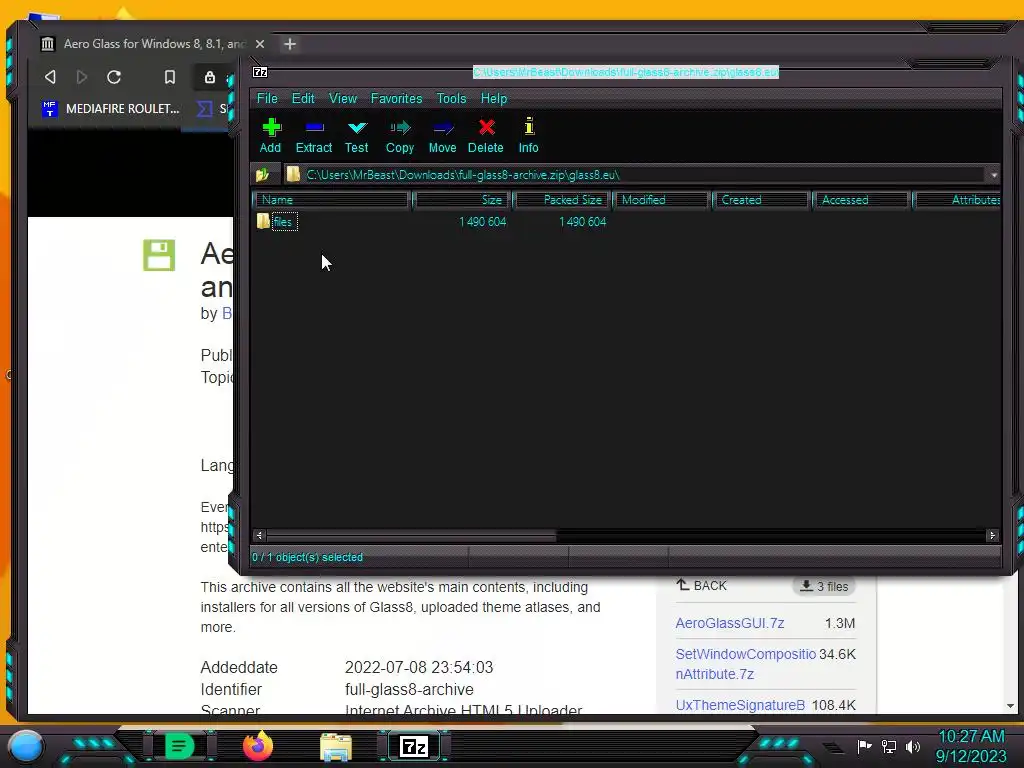The height and width of the screenshot is (768, 1024).
Task: Click the status bar selection text
Action: click(308, 557)
